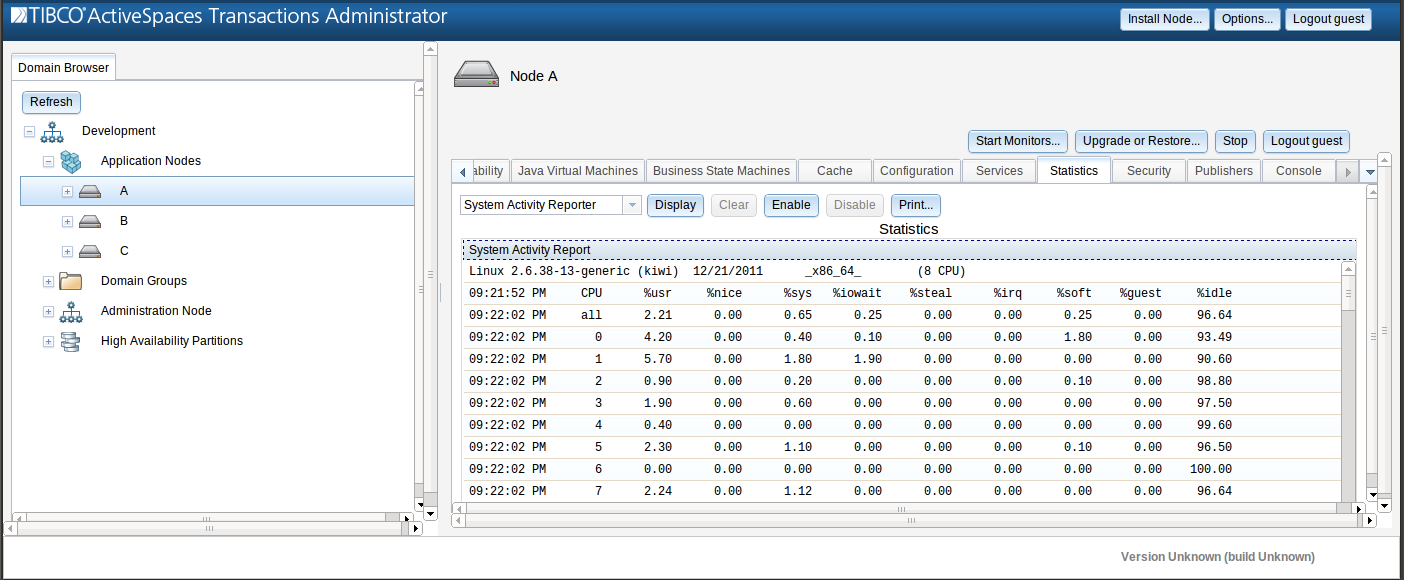1404x580 pixels.
Task: Click the Node A icon in the detail header
Action: (477, 73)
